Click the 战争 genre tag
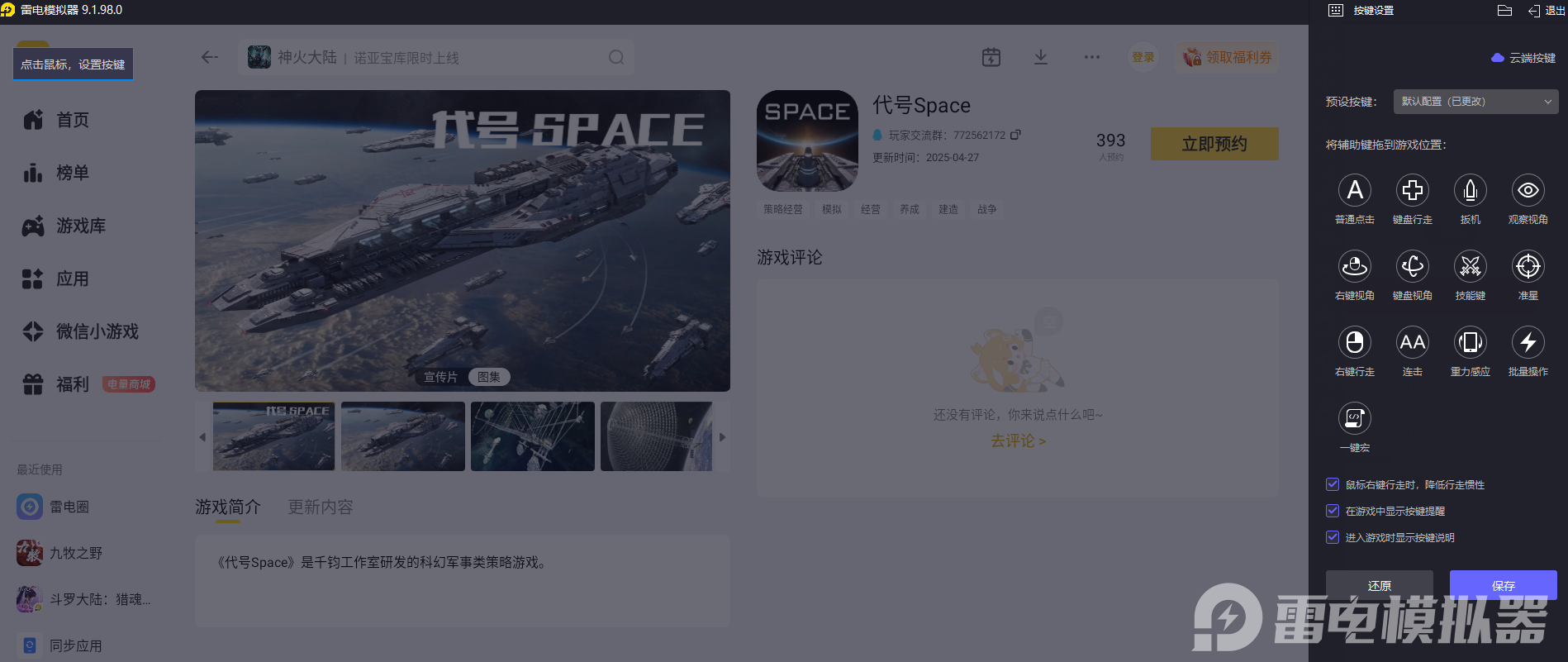Image resolution: width=1568 pixels, height=662 pixels. [987, 209]
